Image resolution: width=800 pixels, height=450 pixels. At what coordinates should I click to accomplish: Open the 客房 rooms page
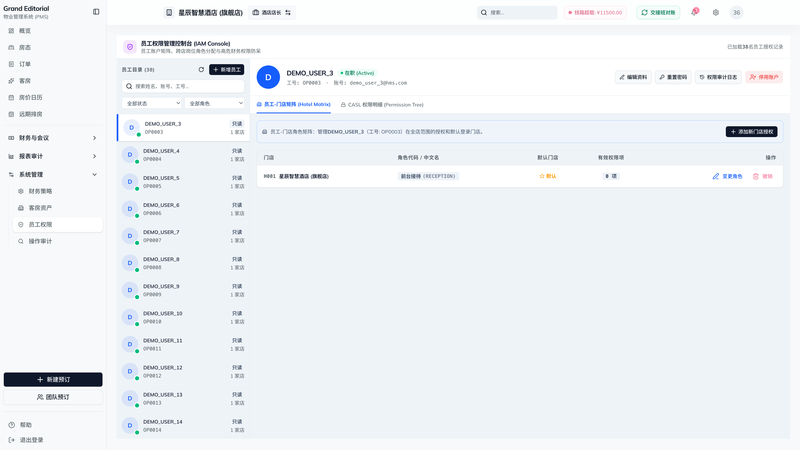[53, 81]
